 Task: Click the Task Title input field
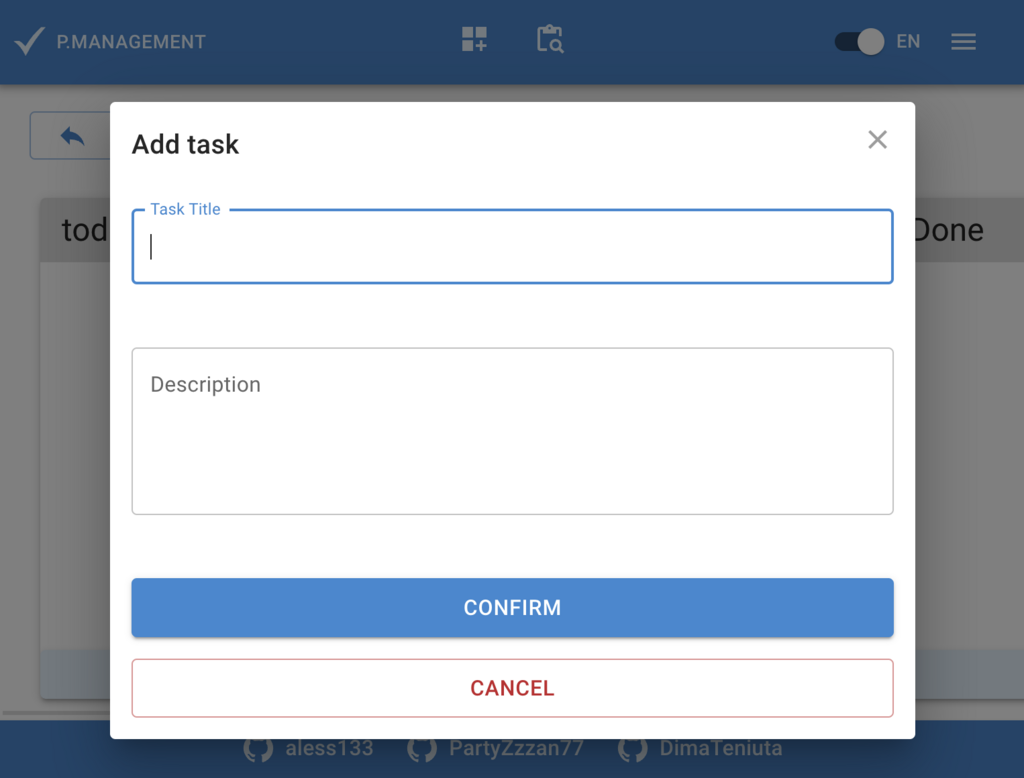tap(512, 246)
